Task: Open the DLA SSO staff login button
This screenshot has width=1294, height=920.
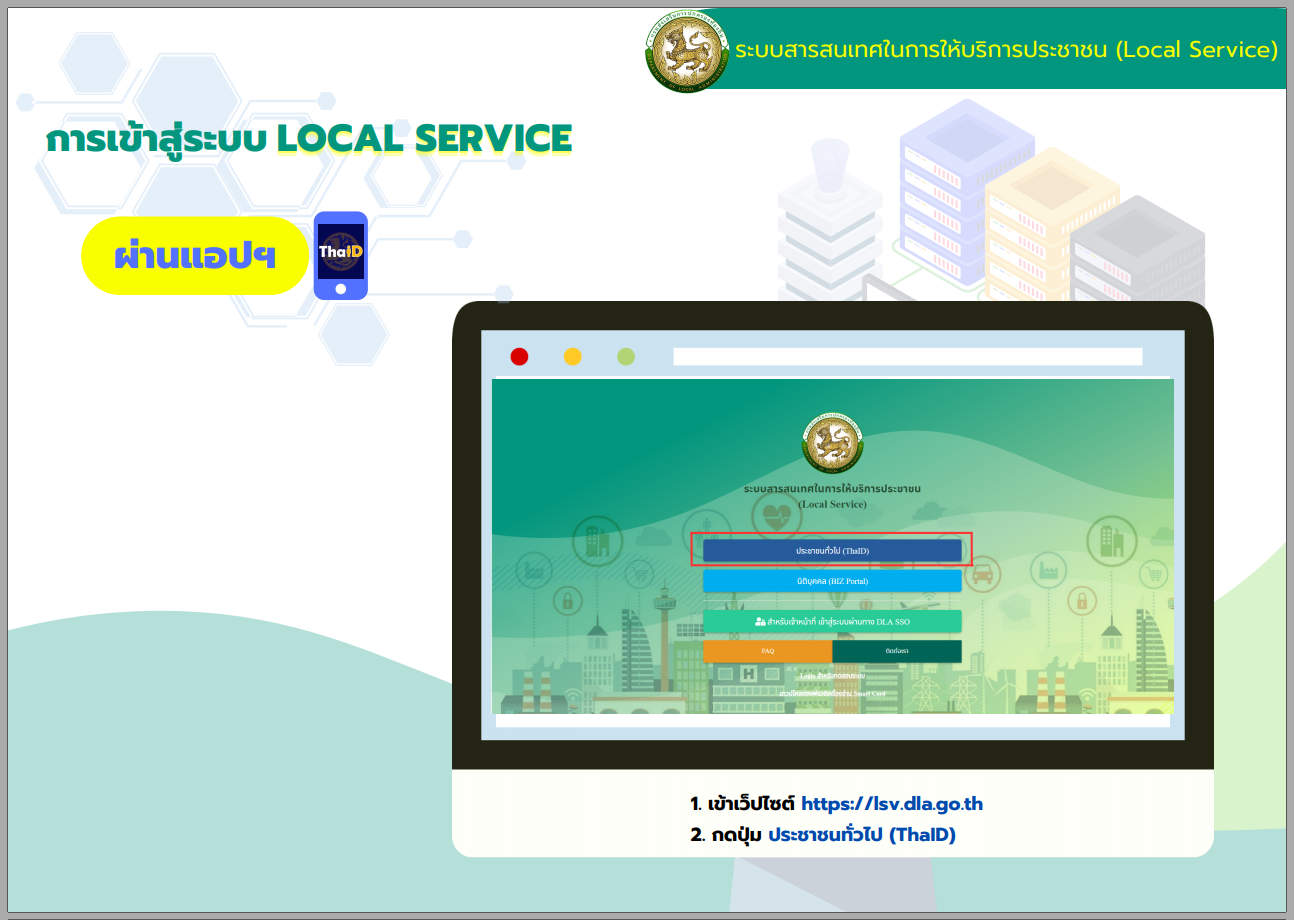Action: [832, 621]
